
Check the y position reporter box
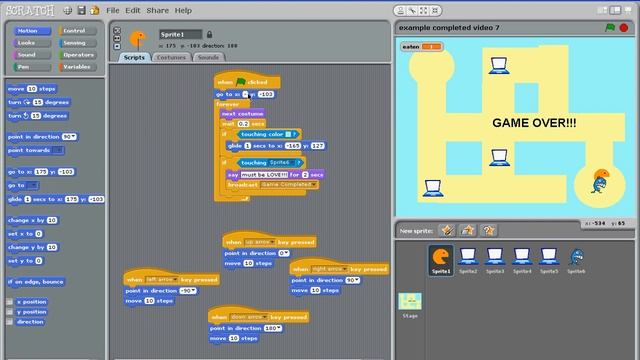[x=9, y=312]
